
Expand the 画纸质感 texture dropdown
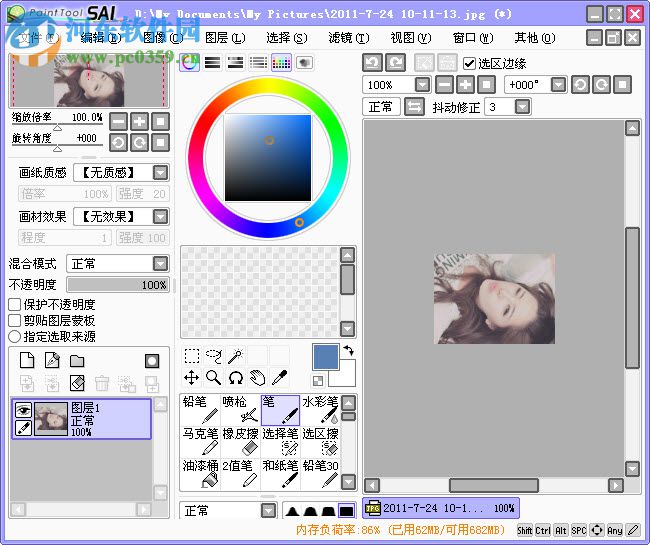point(160,172)
